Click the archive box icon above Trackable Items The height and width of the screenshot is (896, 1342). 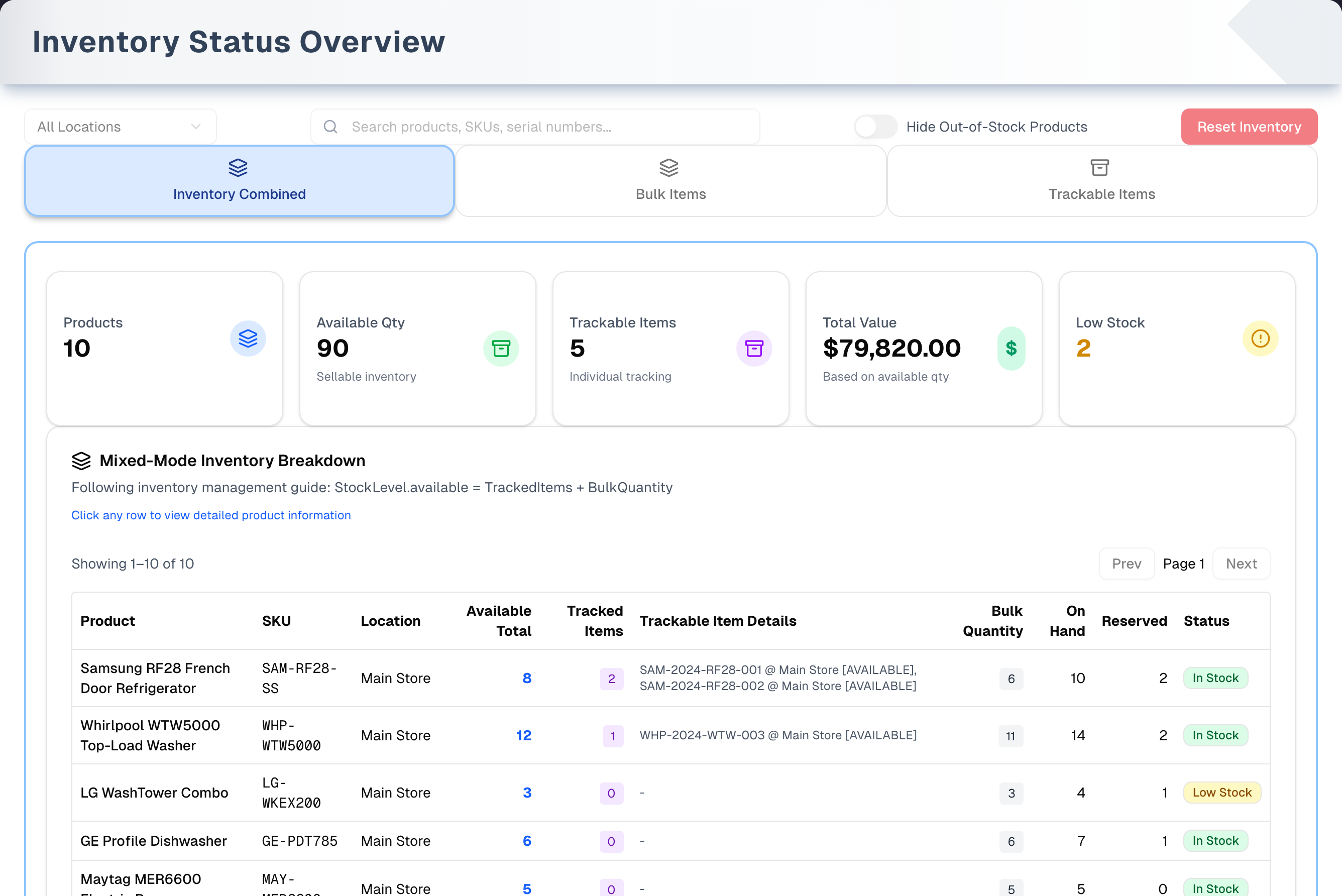[1100, 168]
